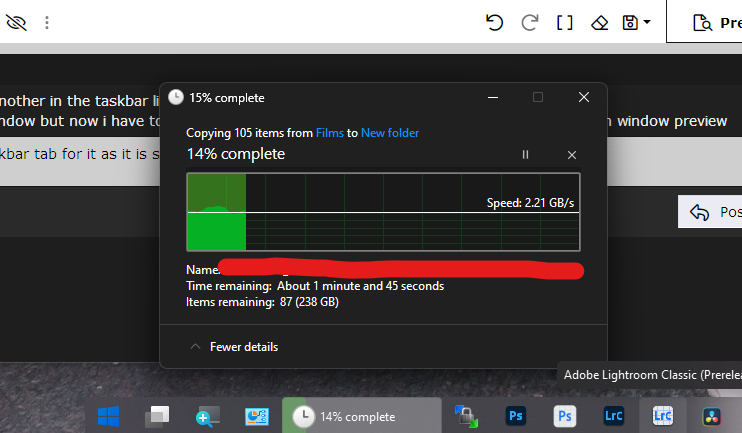742x433 pixels.
Task: Open the Windows Start menu
Action: click(x=108, y=417)
